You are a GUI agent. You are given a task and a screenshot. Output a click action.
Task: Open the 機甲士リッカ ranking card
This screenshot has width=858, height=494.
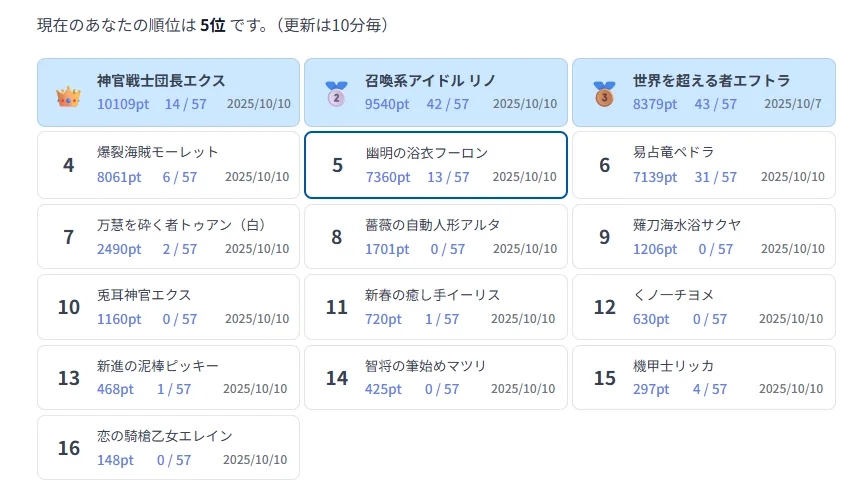pos(703,378)
